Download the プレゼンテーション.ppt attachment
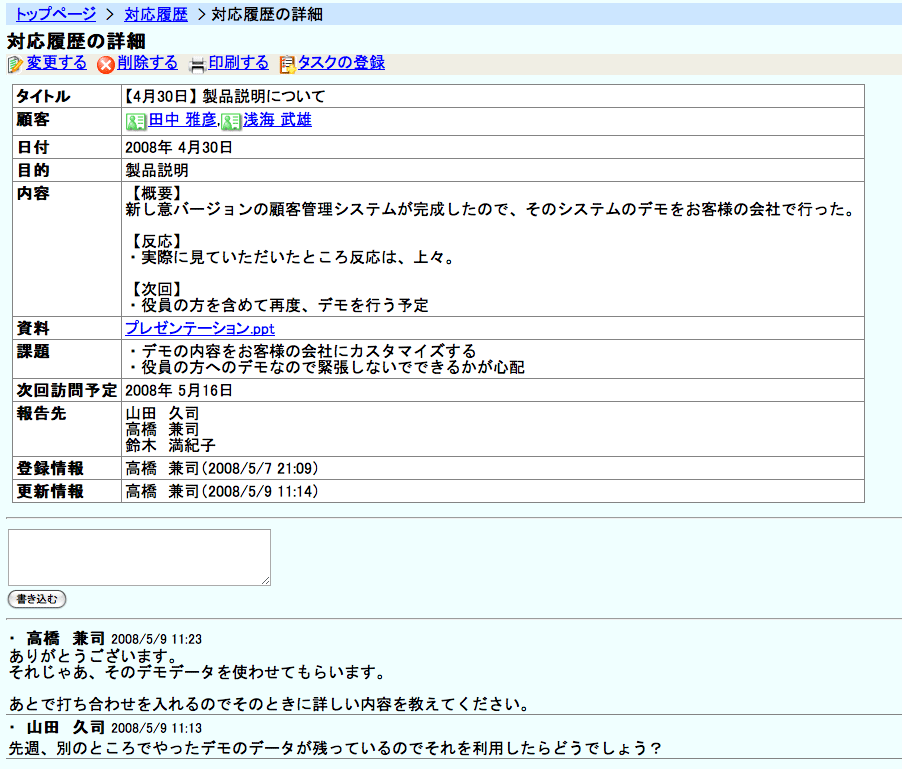The height and width of the screenshot is (769, 902). pos(199,328)
